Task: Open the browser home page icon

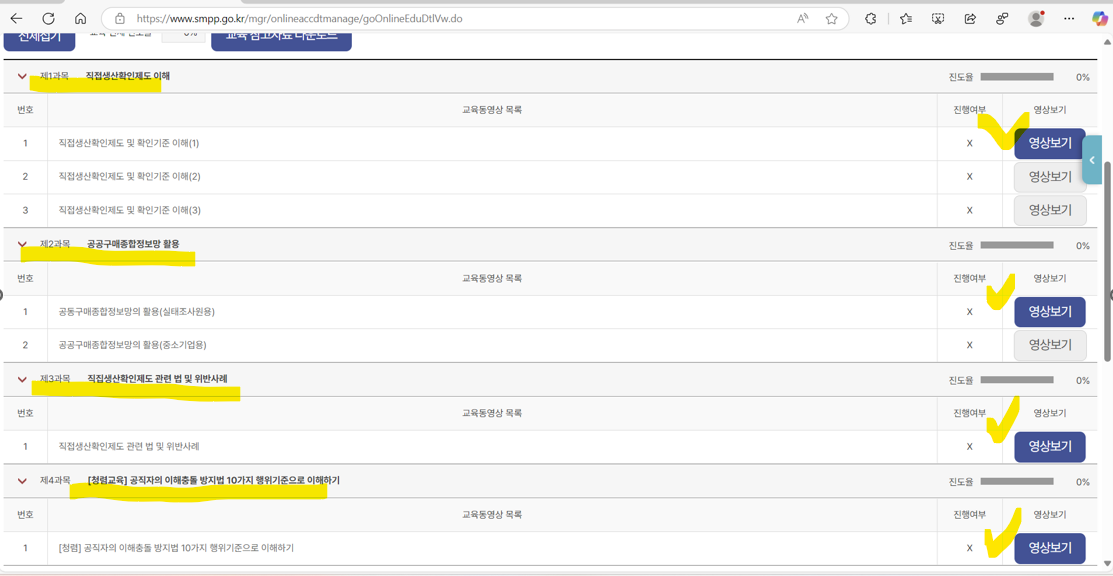Action: tap(80, 18)
